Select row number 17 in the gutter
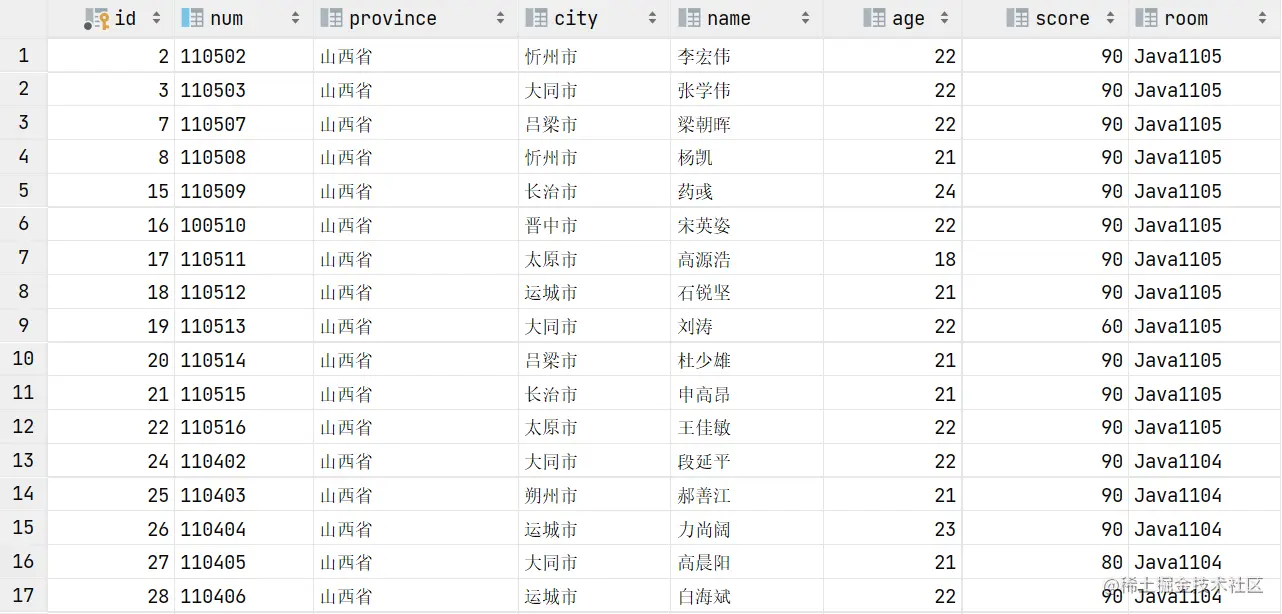Viewport: 1282px width, 614px height. (23, 596)
